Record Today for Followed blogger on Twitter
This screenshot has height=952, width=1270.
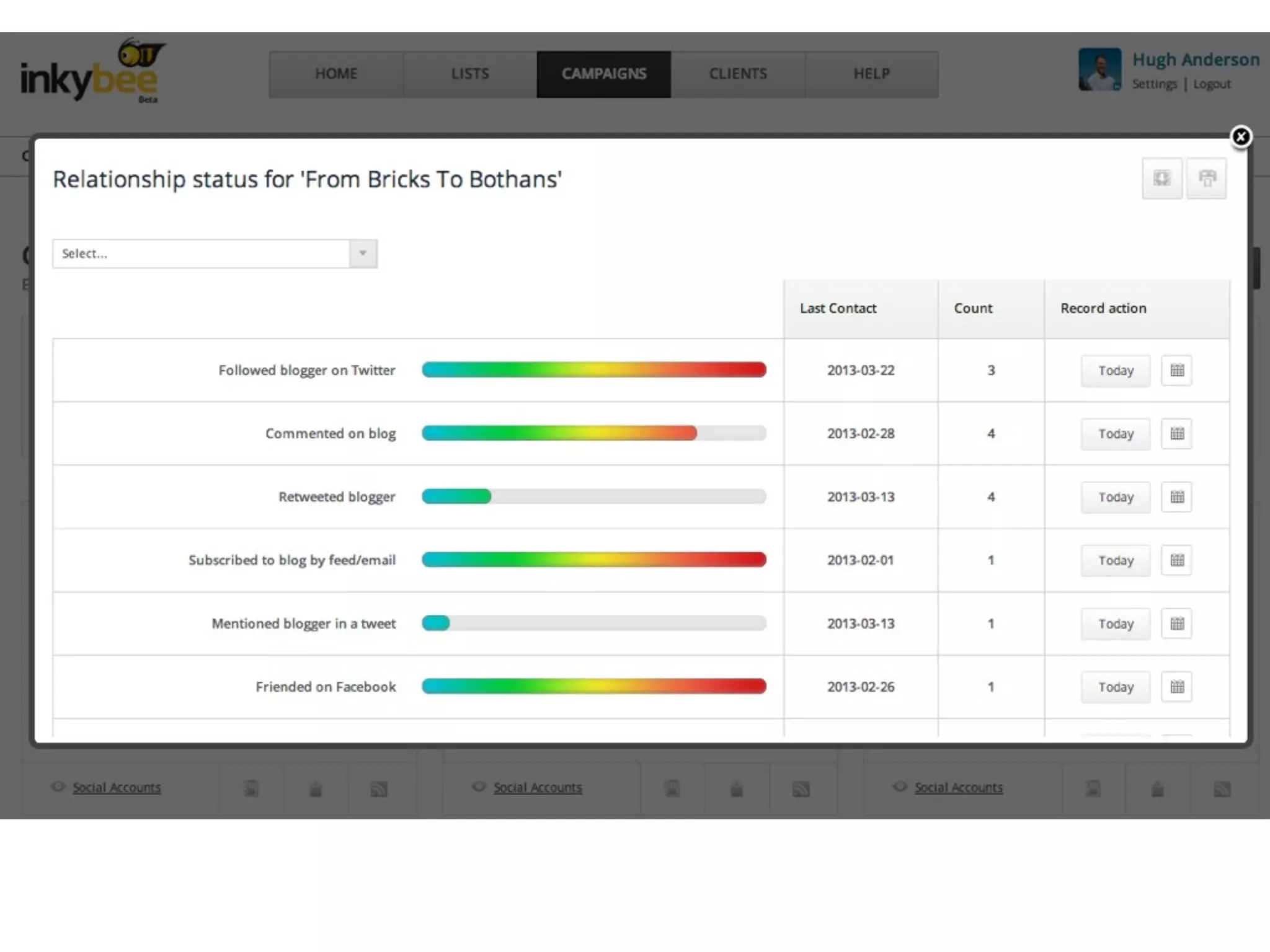pos(1115,371)
